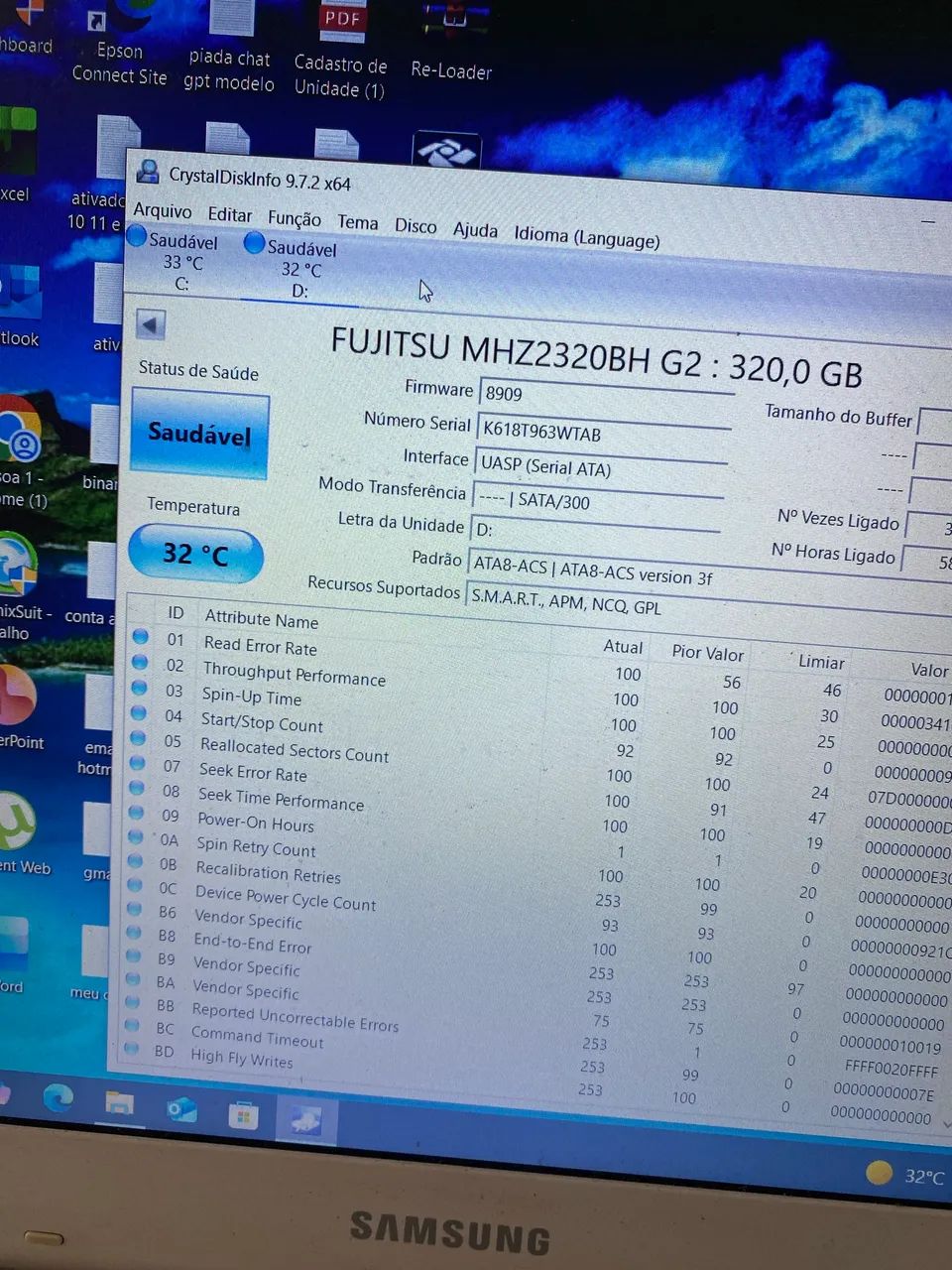Open the Ajuda menu
952x1270 pixels.
coord(475,230)
